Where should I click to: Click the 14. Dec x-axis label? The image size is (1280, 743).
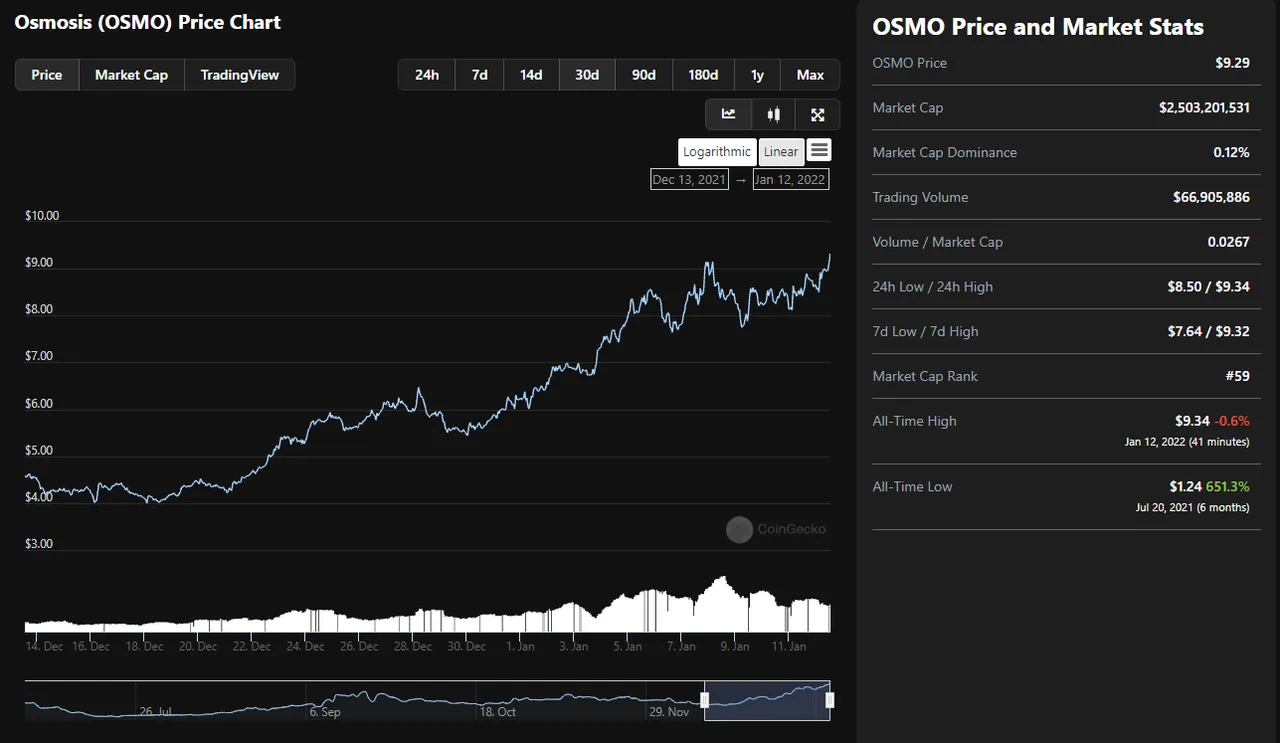point(44,647)
